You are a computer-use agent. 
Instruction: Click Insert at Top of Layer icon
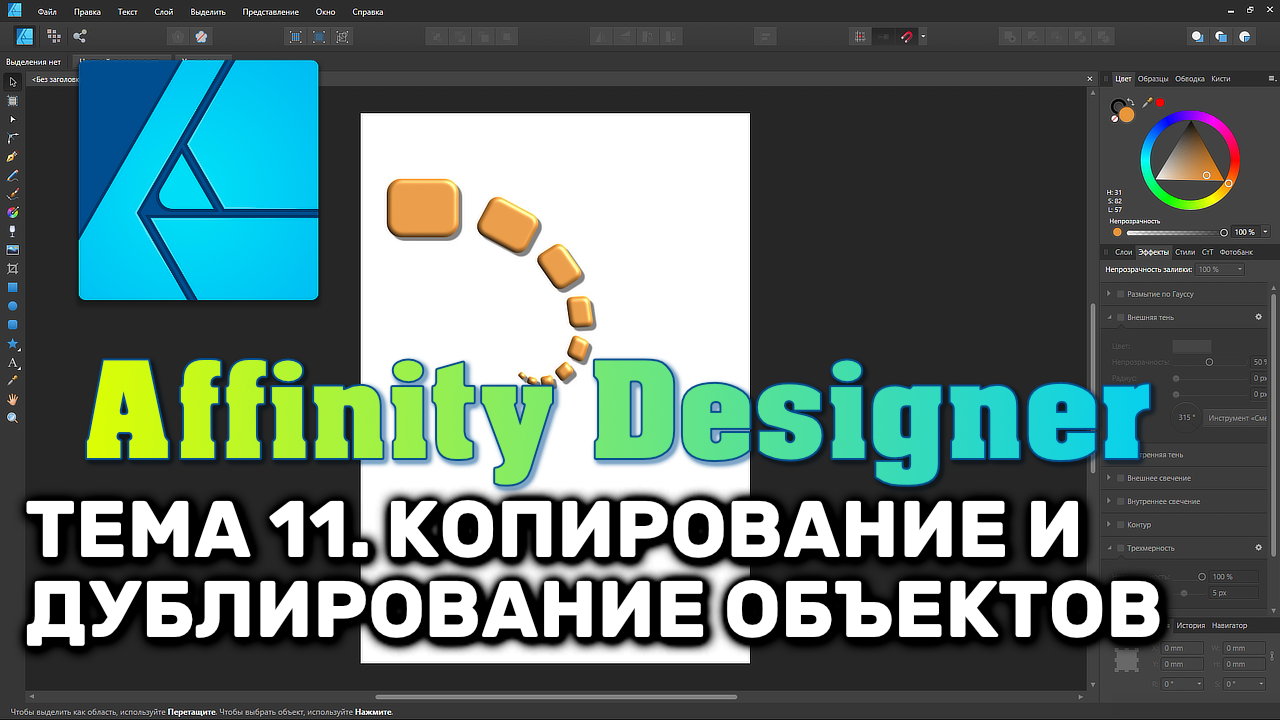1221,37
